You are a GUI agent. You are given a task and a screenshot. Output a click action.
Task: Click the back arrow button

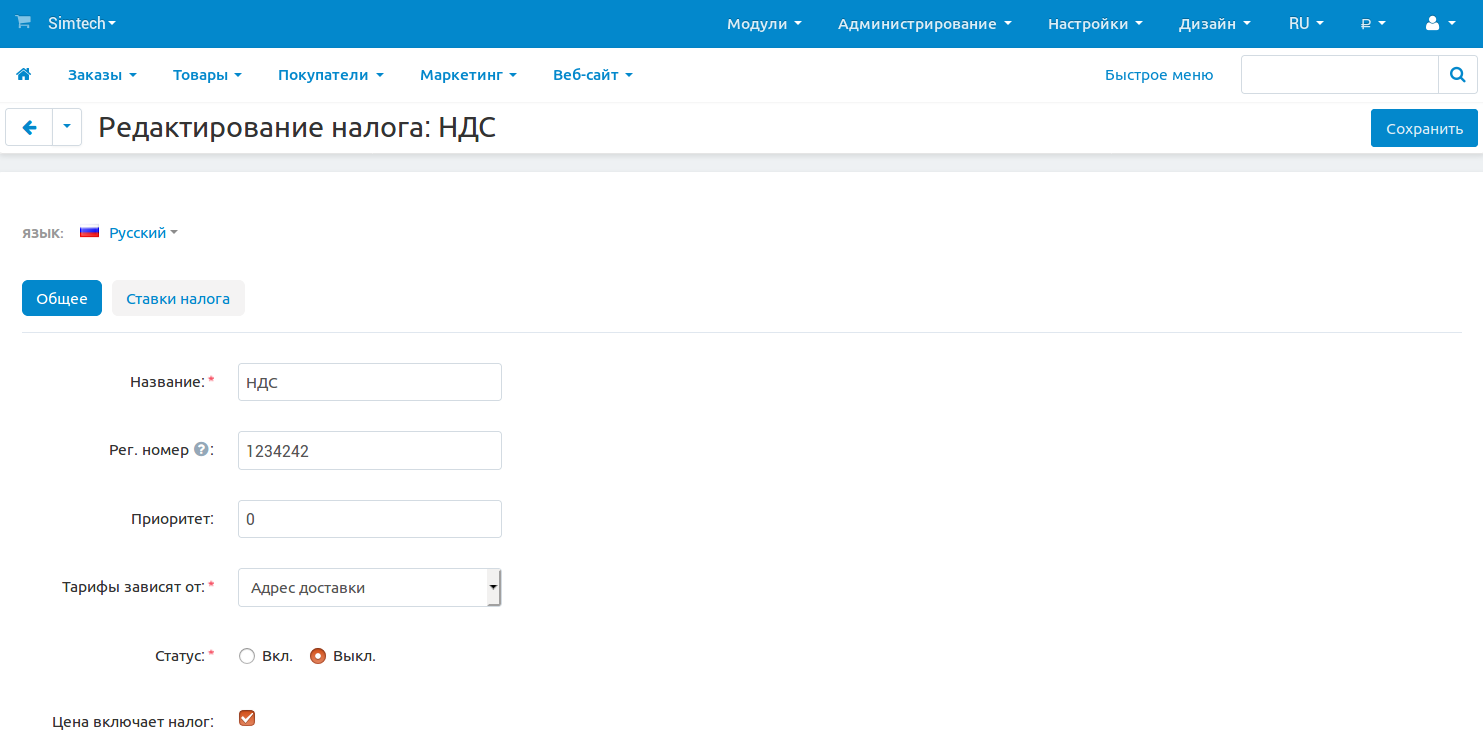coord(29,128)
